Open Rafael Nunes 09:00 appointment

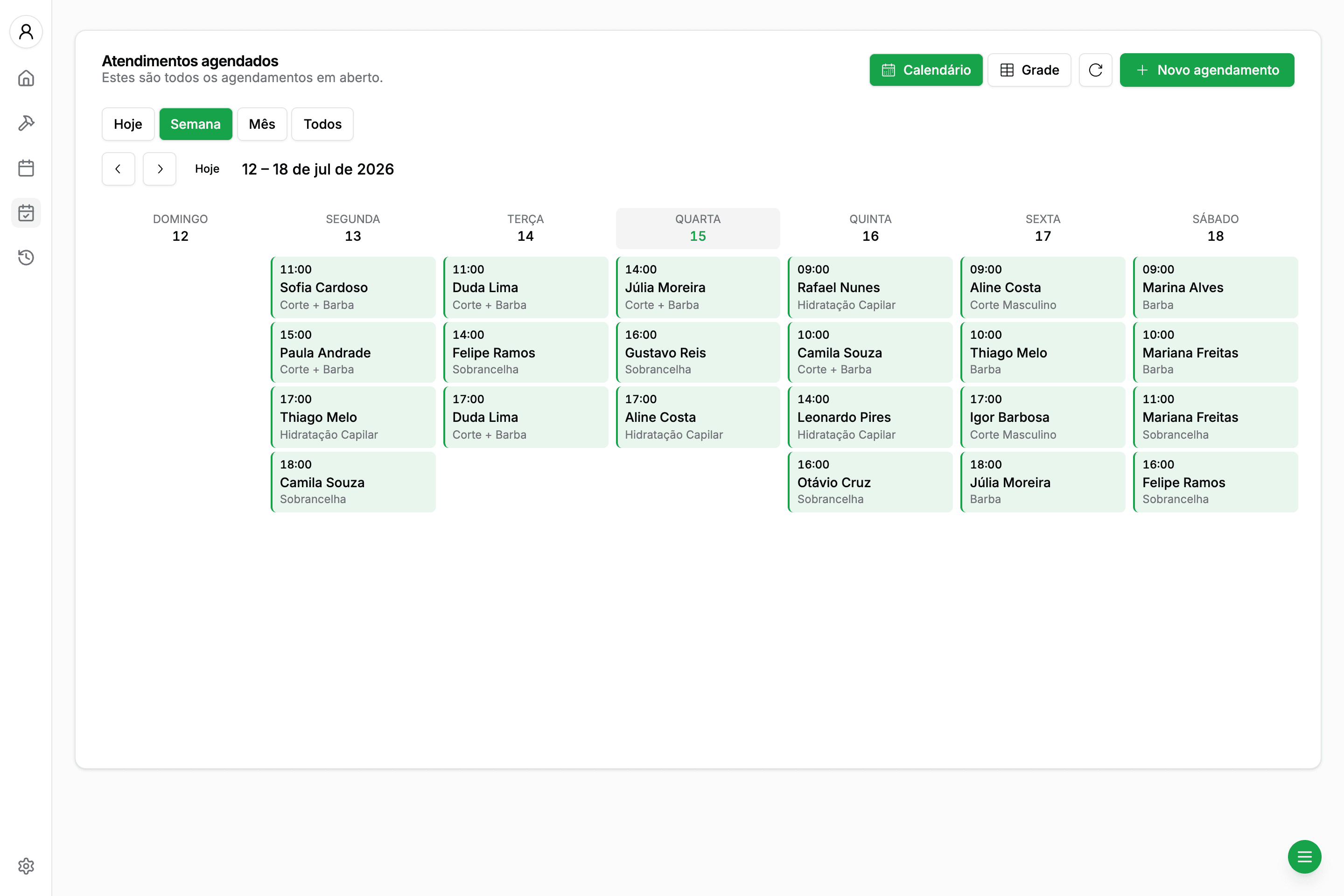(x=870, y=287)
